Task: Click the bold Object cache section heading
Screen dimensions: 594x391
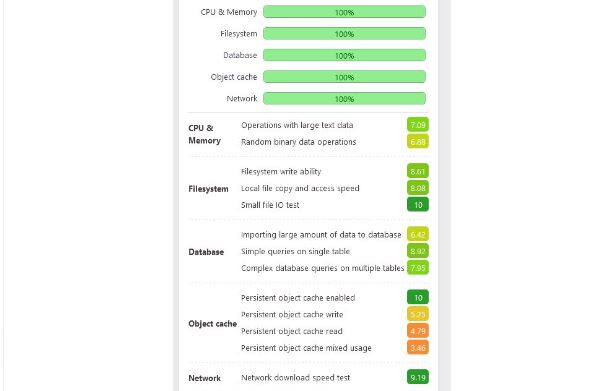Action: click(x=213, y=324)
